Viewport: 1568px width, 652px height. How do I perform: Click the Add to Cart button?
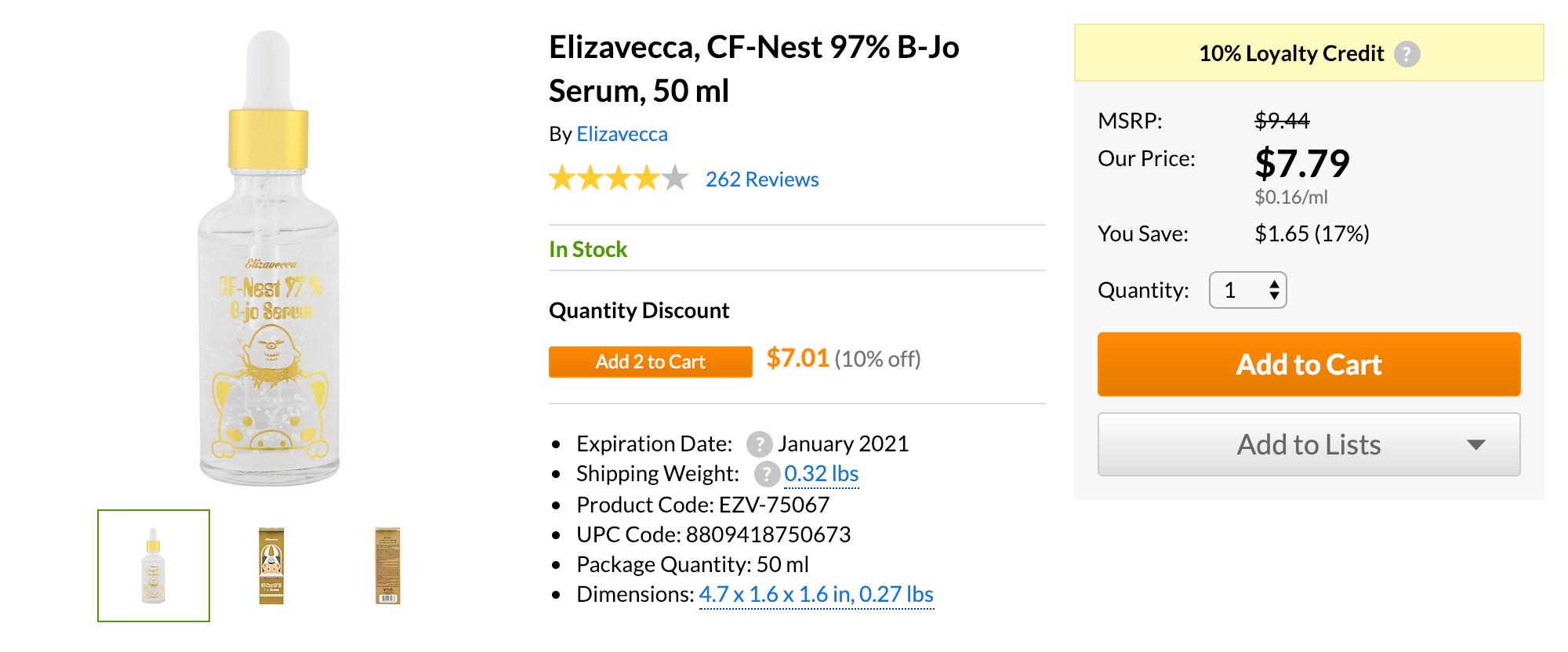coord(1309,364)
